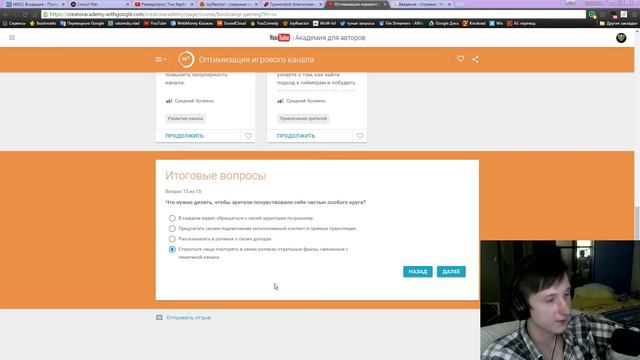Select first answer about addressing audience differently
640x360 pixels.
coord(172,218)
